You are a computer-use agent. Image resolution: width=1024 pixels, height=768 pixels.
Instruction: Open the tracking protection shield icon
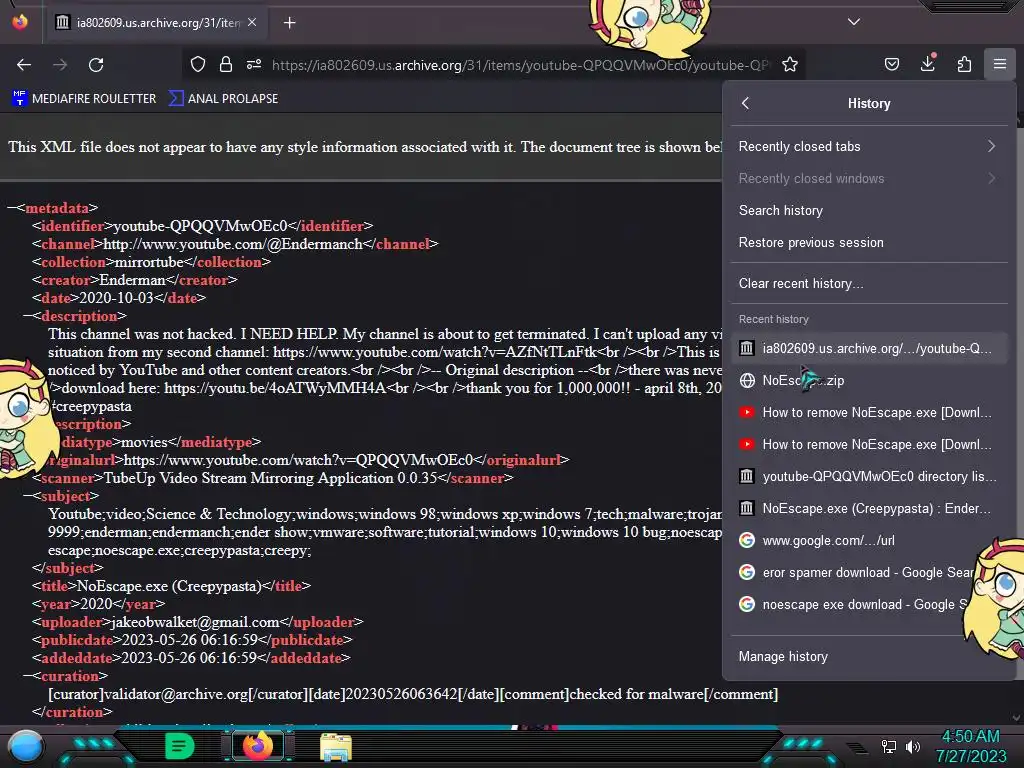click(x=198, y=64)
